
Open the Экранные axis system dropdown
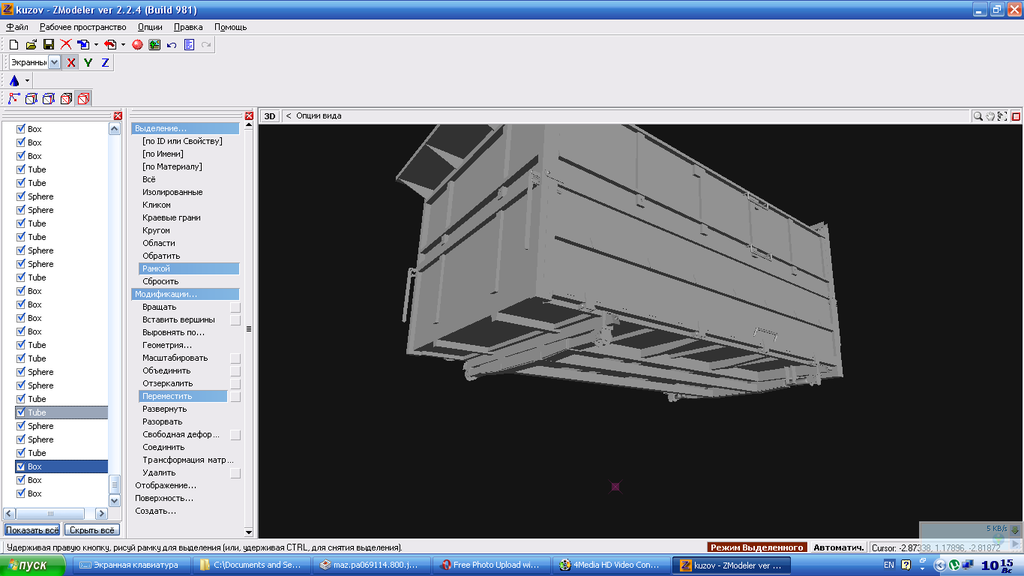click(x=54, y=62)
